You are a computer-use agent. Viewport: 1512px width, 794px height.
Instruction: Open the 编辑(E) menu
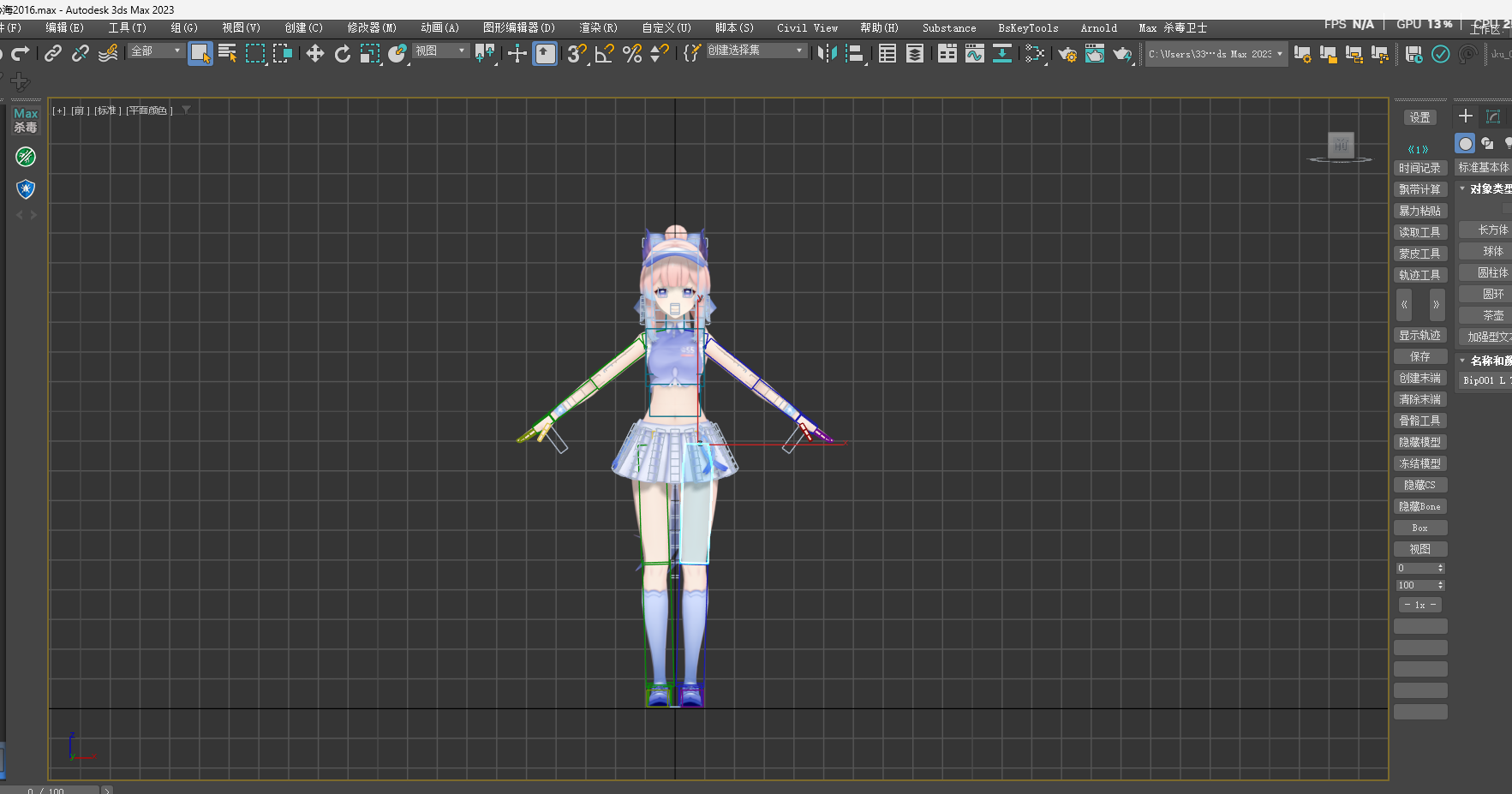click(x=64, y=28)
